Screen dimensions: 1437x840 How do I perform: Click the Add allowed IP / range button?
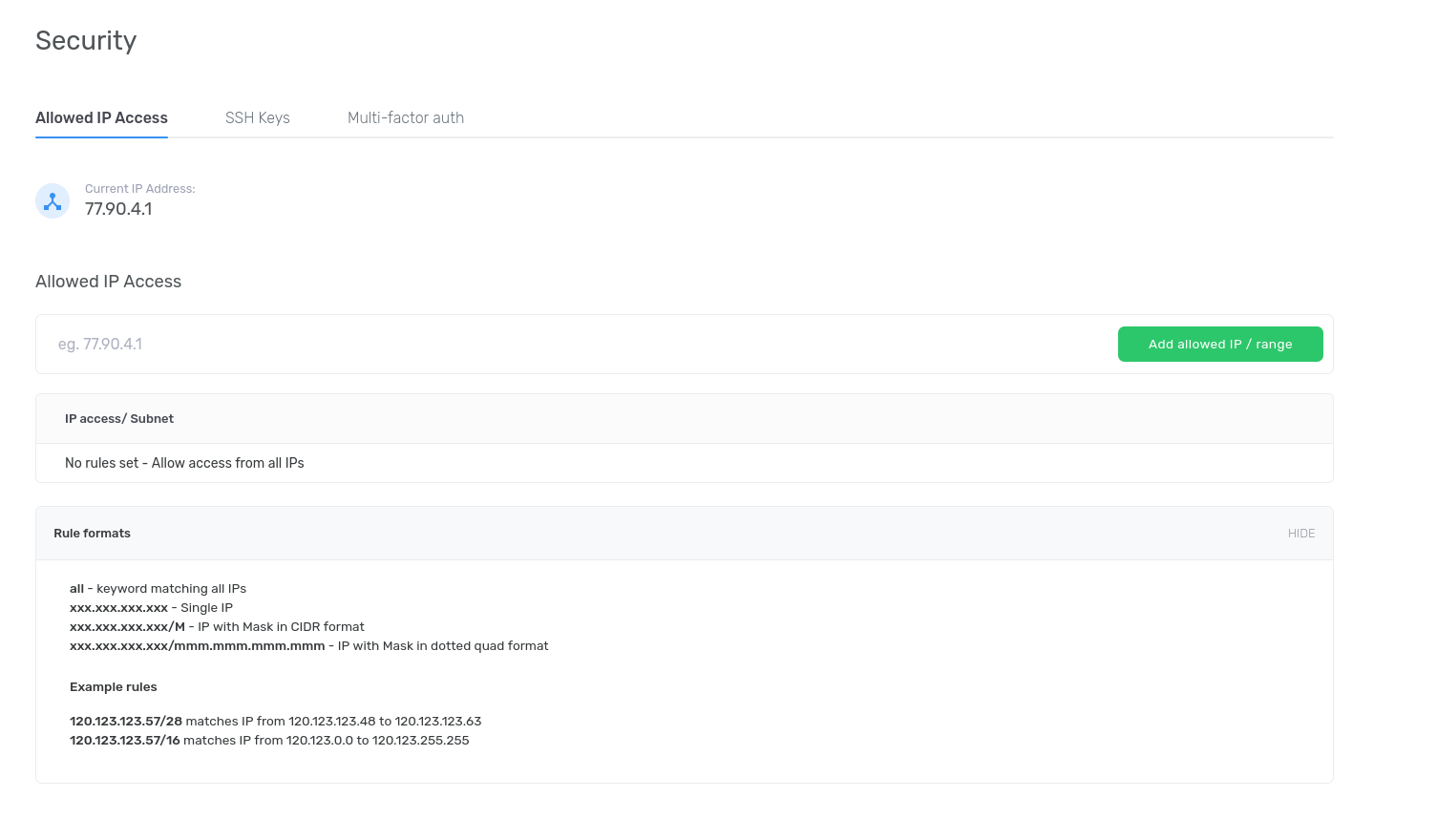click(x=1219, y=344)
